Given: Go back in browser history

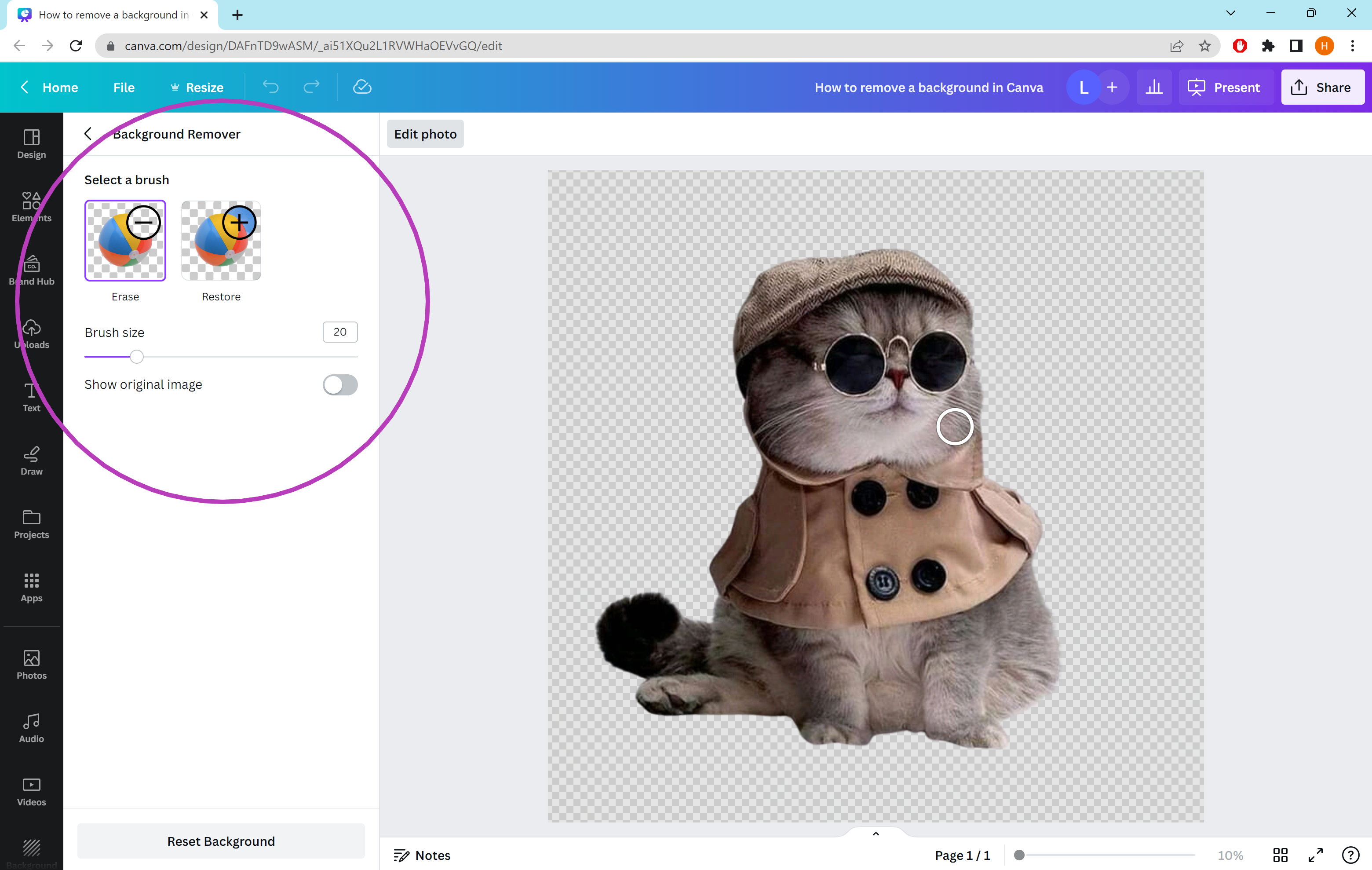Looking at the screenshot, I should click(x=19, y=46).
